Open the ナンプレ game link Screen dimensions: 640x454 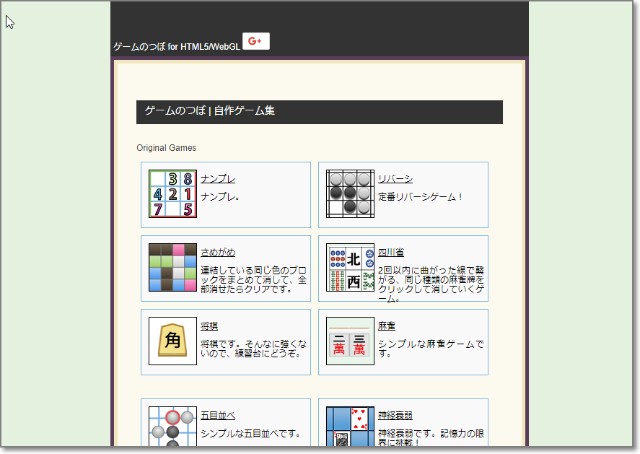point(218,179)
